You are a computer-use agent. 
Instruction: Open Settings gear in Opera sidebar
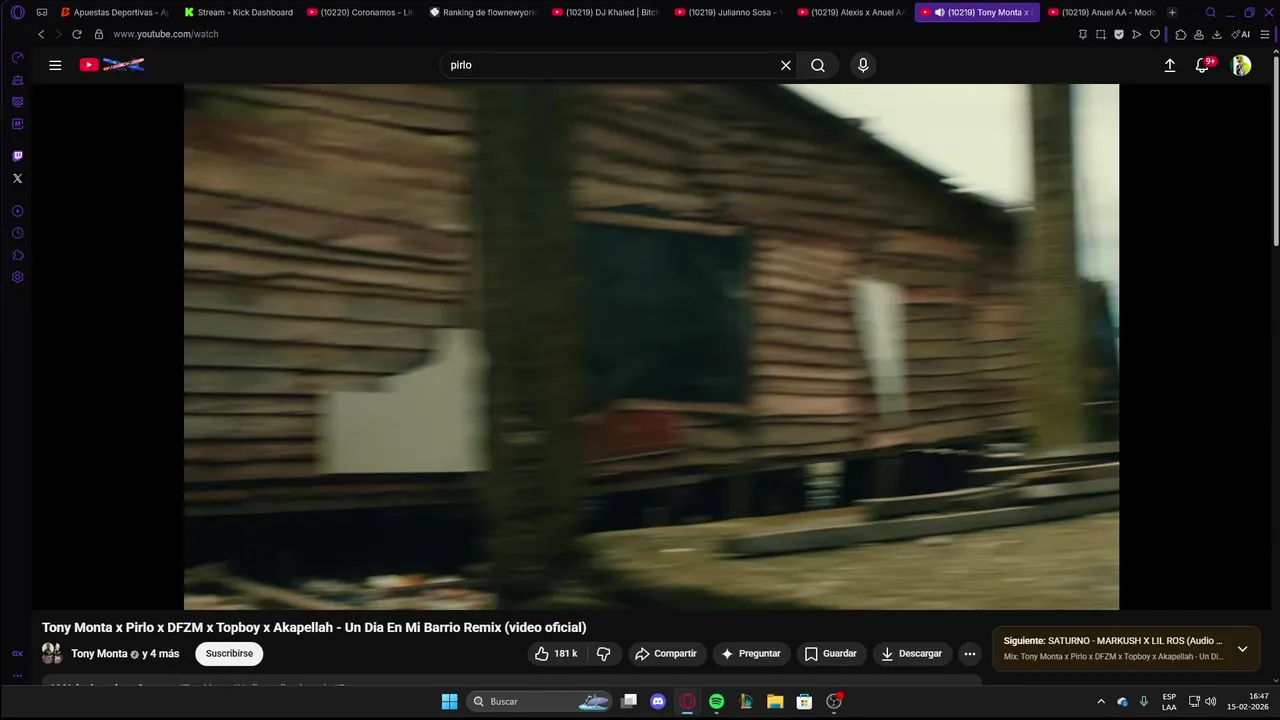tap(17, 277)
